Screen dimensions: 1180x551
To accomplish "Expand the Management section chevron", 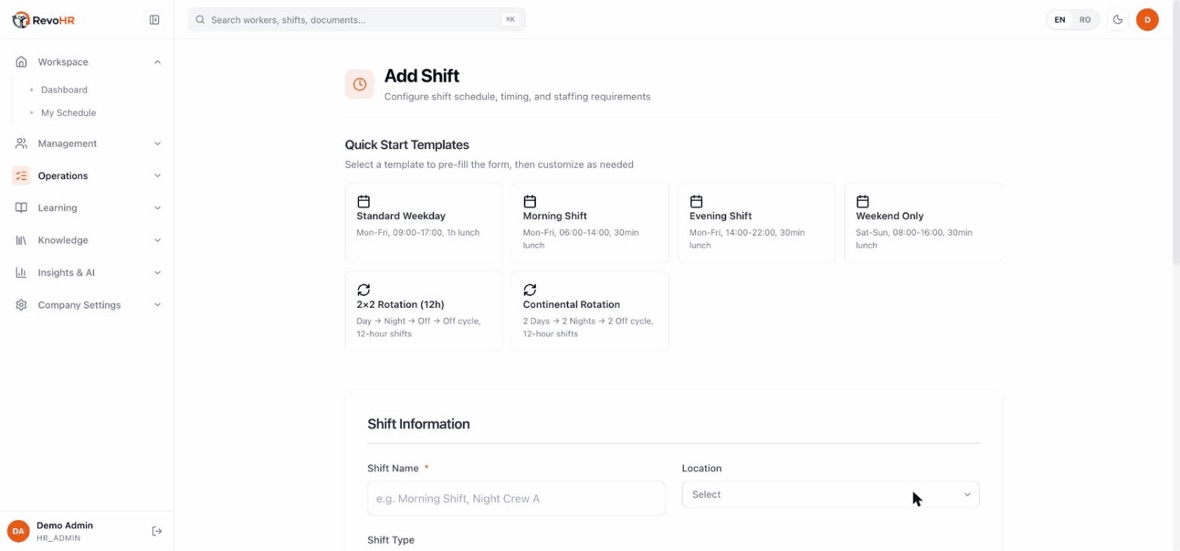I will point(157,144).
